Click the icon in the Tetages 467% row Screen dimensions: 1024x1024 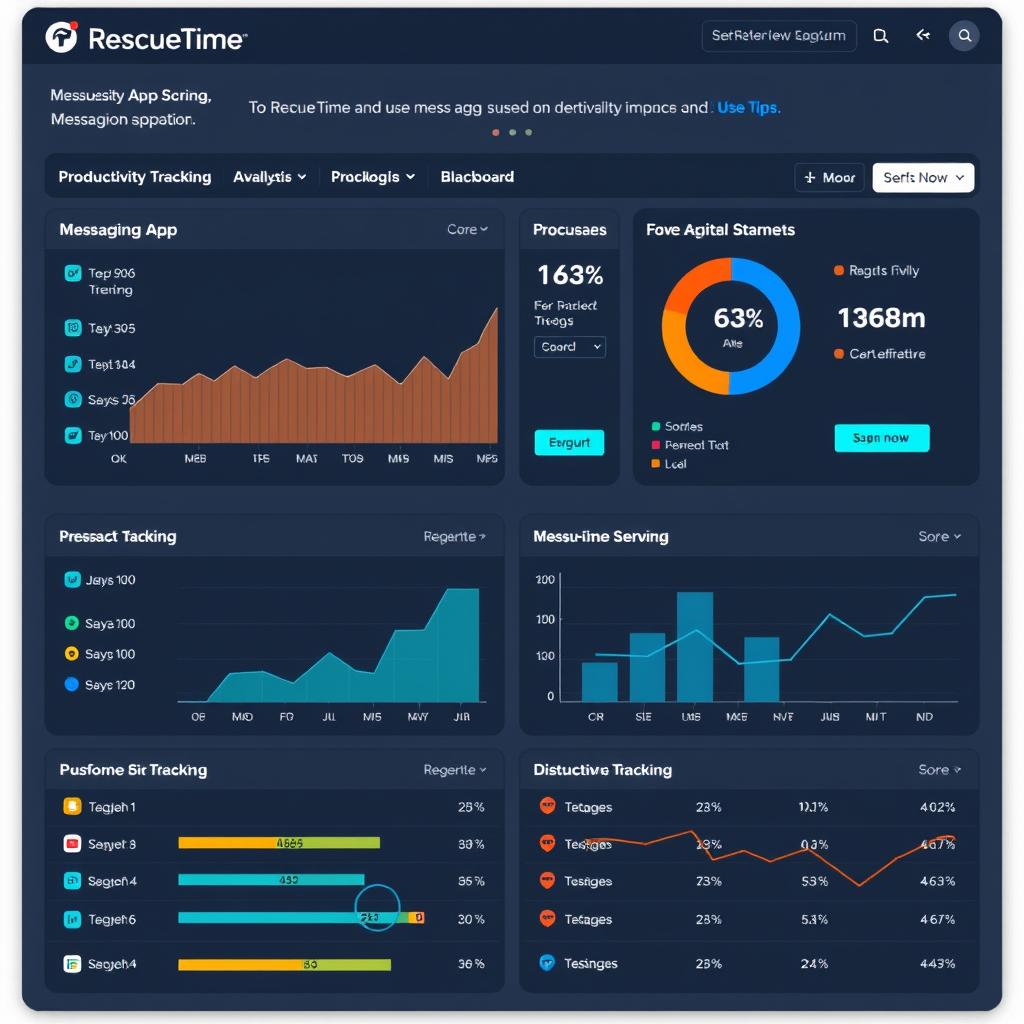pyautogui.click(x=547, y=919)
